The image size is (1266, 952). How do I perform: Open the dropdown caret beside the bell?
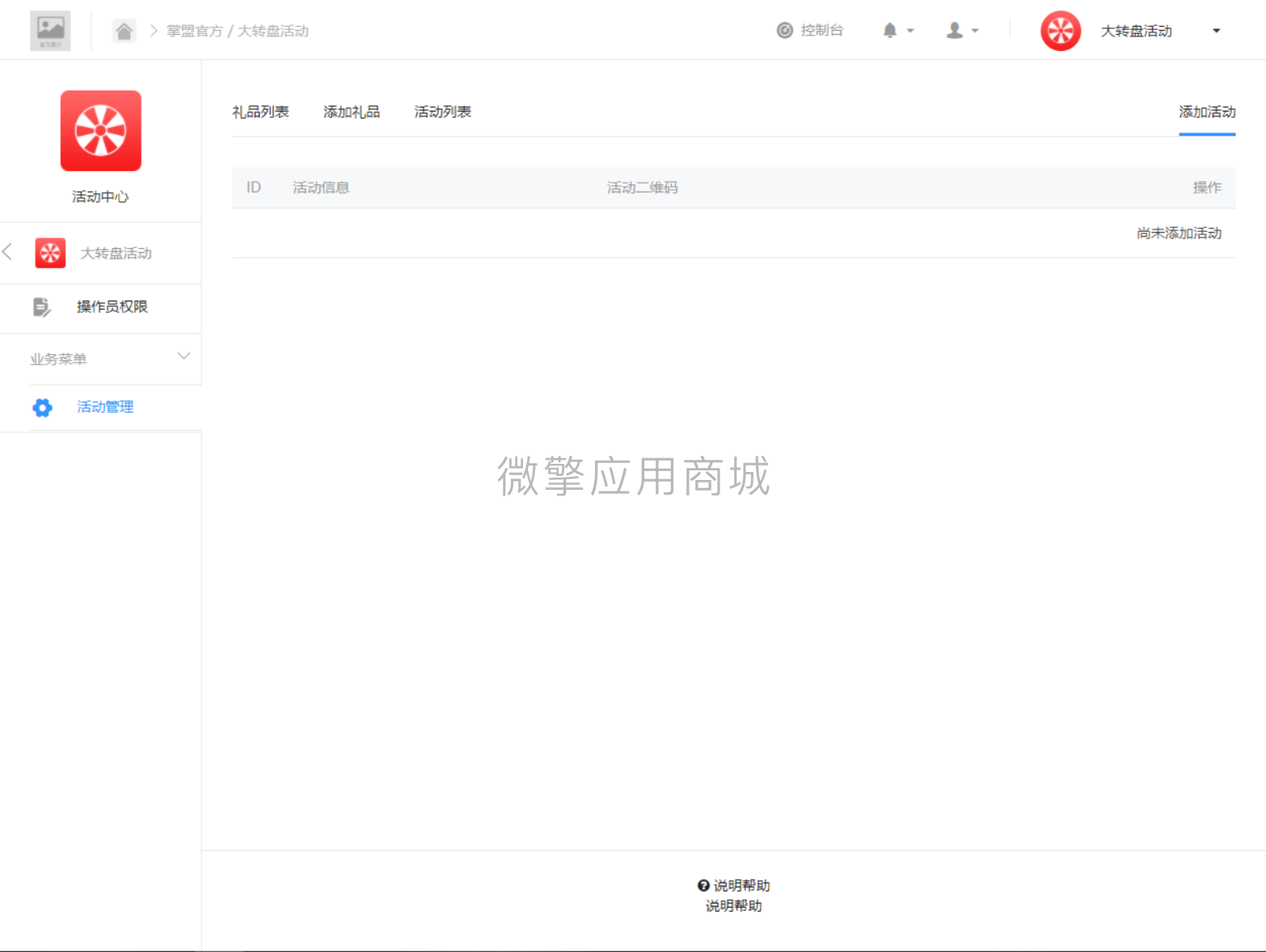click(910, 31)
